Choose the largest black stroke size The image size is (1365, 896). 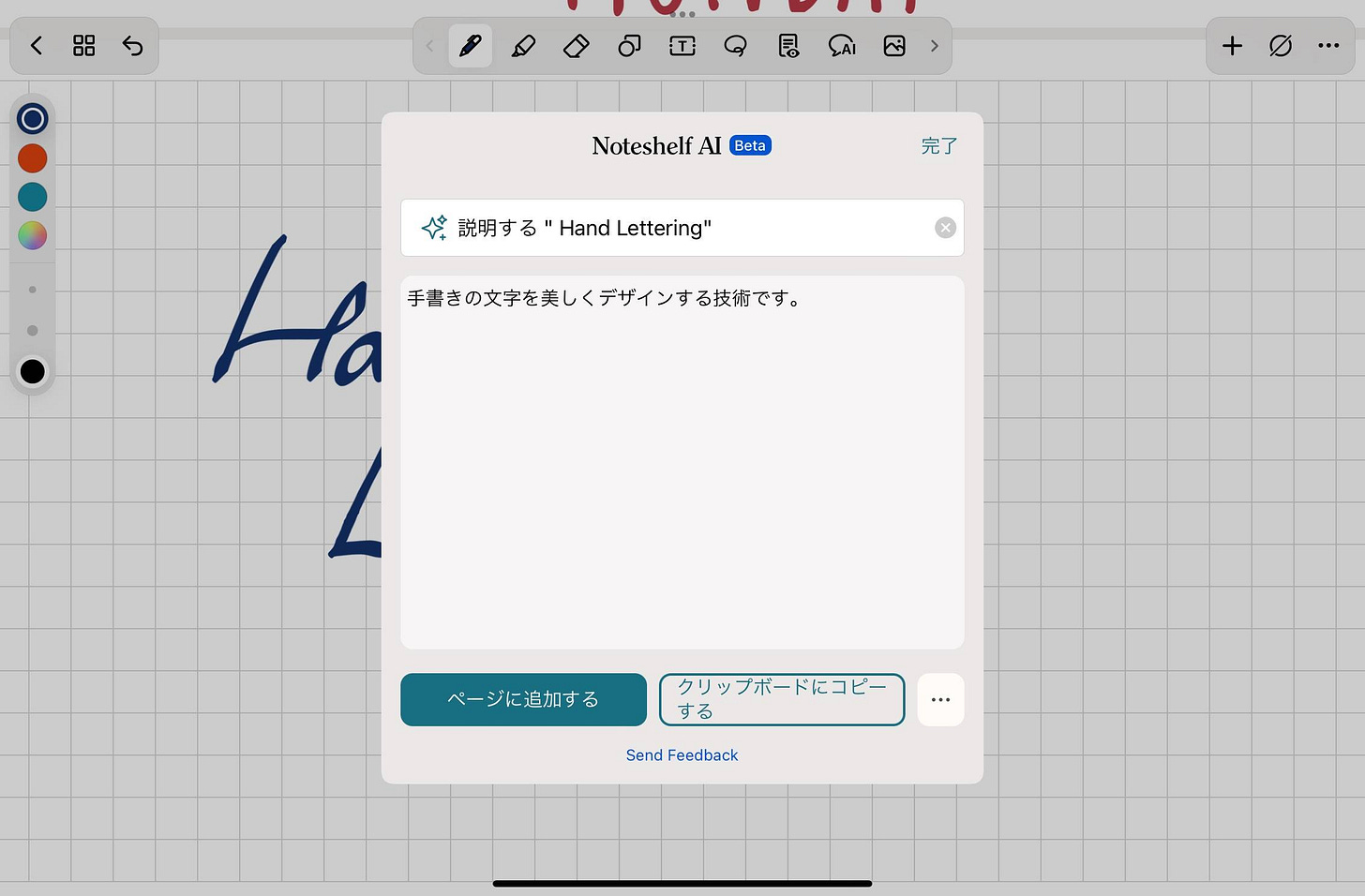[x=33, y=371]
